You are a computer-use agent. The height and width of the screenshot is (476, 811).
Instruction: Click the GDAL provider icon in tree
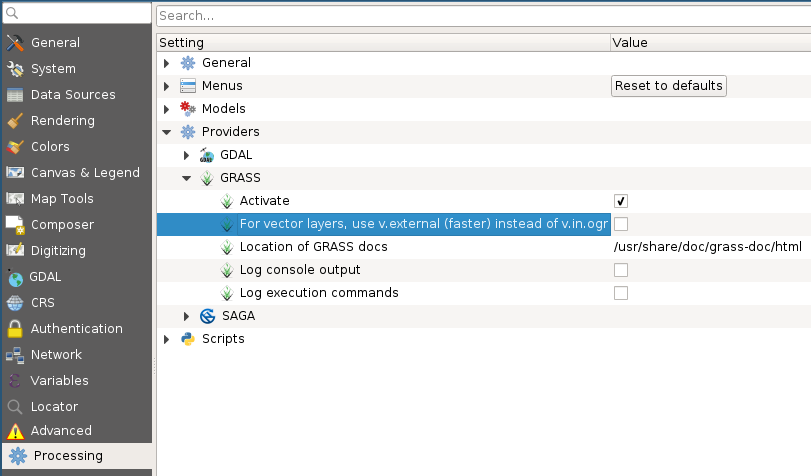click(x=207, y=155)
